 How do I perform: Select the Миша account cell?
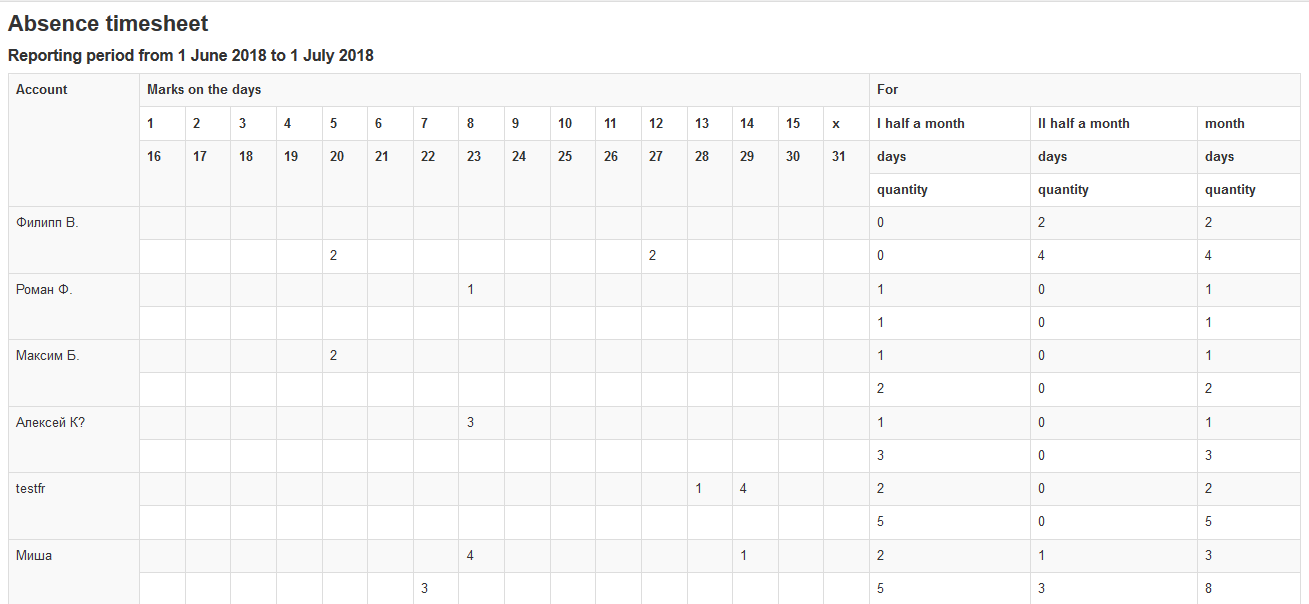point(74,572)
